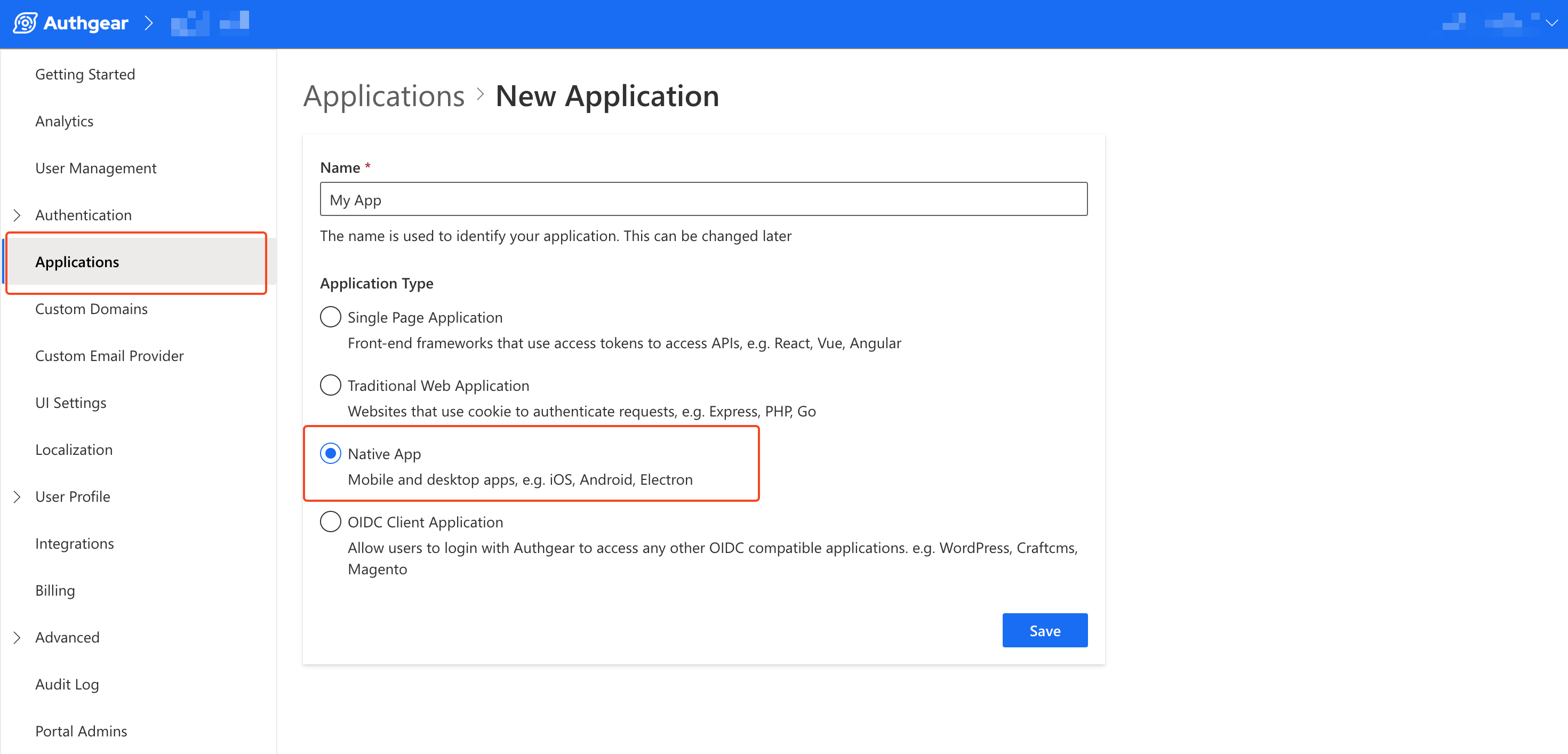1568x754 pixels.
Task: Click the Authgear logo icon
Action: coord(25,23)
